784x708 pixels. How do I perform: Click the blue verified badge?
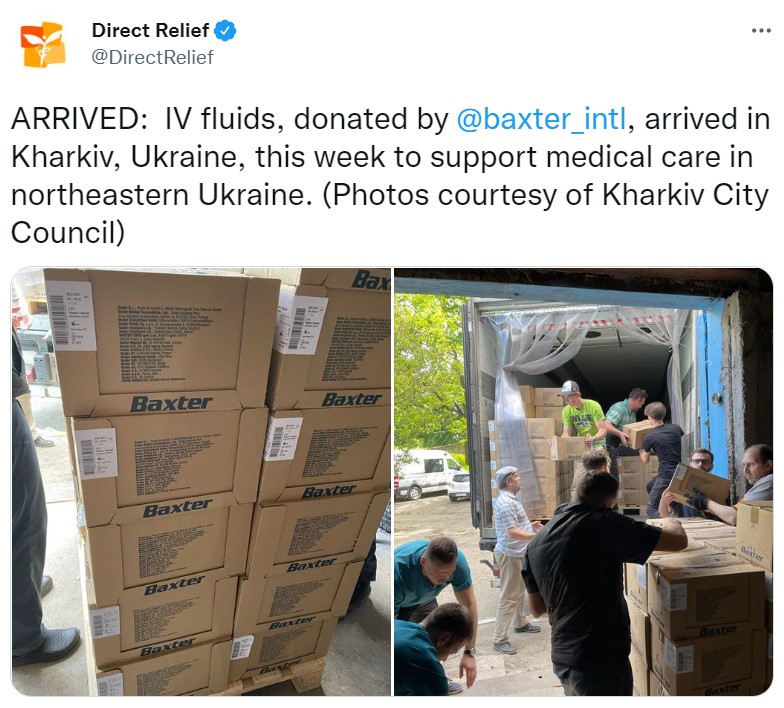pos(226,30)
